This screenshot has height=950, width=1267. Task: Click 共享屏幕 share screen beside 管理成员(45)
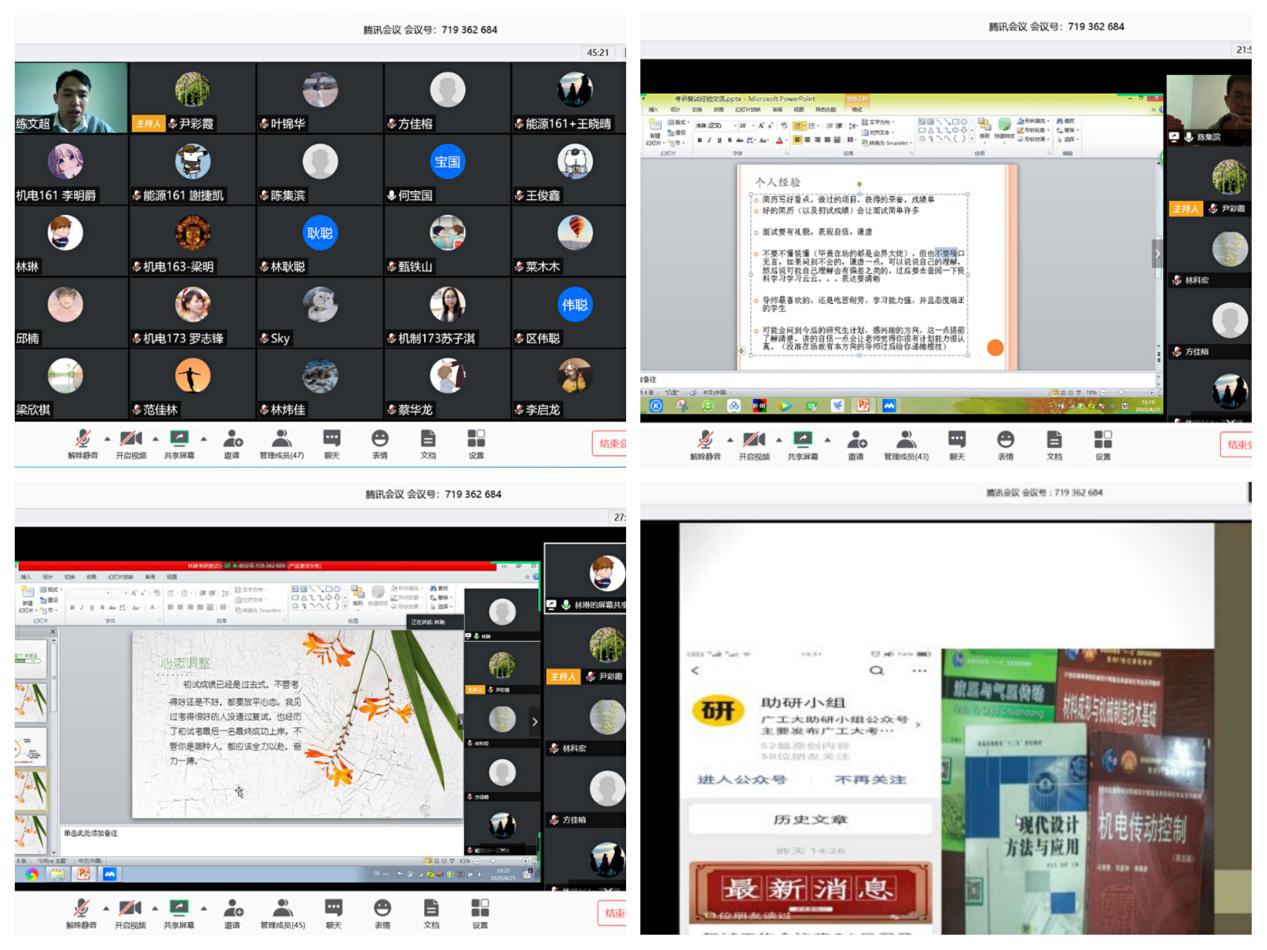[179, 910]
